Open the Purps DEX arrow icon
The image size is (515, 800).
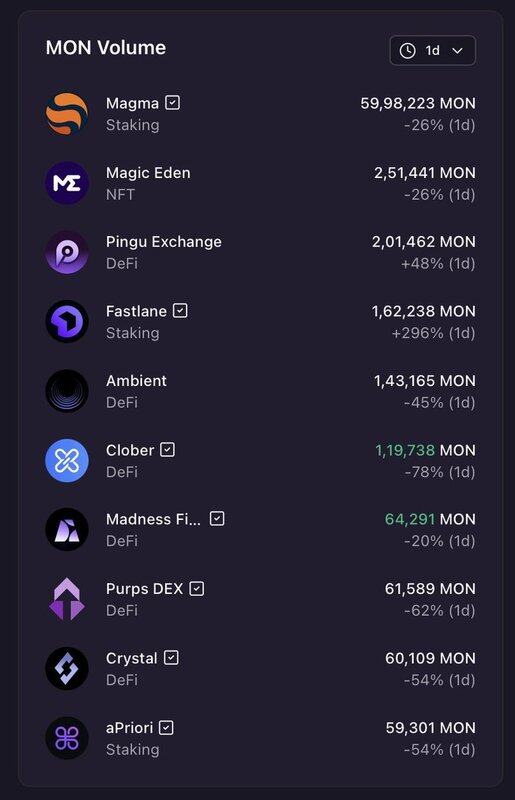click(x=67, y=599)
